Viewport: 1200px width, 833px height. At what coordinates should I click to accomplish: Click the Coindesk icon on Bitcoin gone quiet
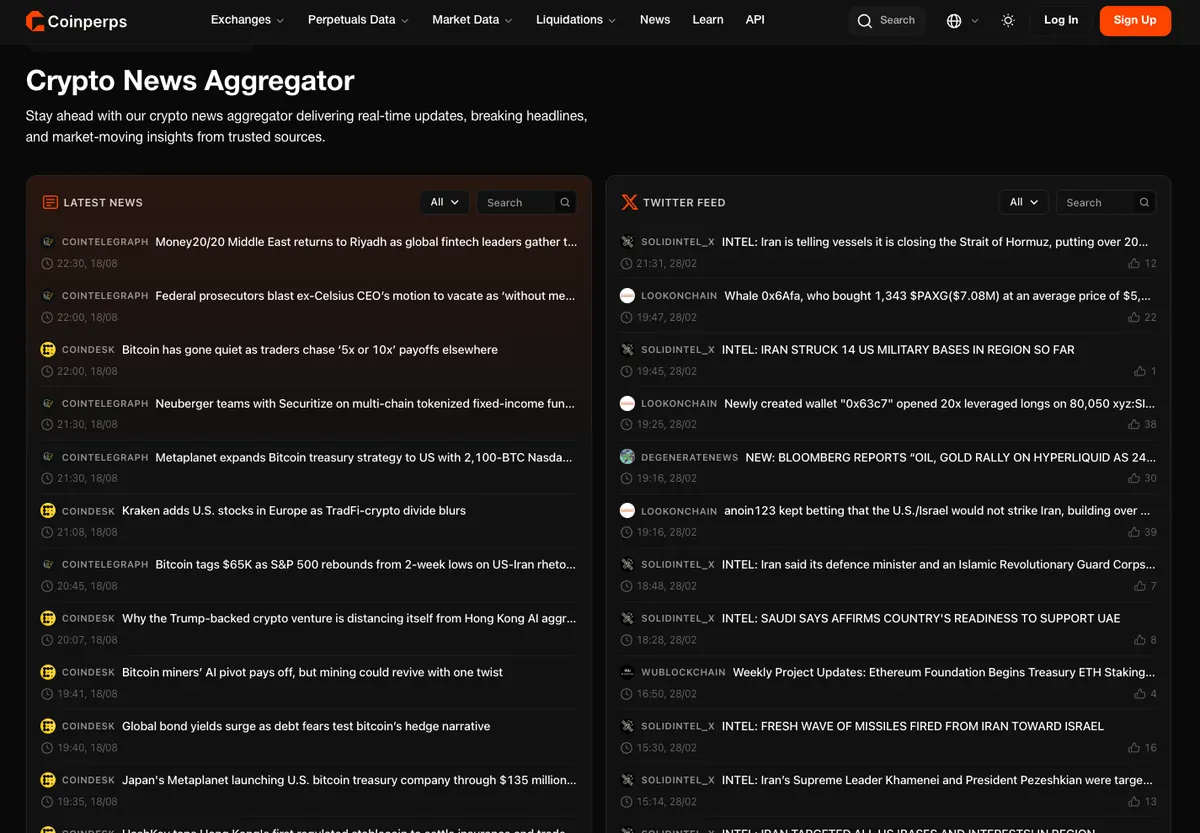(48, 350)
